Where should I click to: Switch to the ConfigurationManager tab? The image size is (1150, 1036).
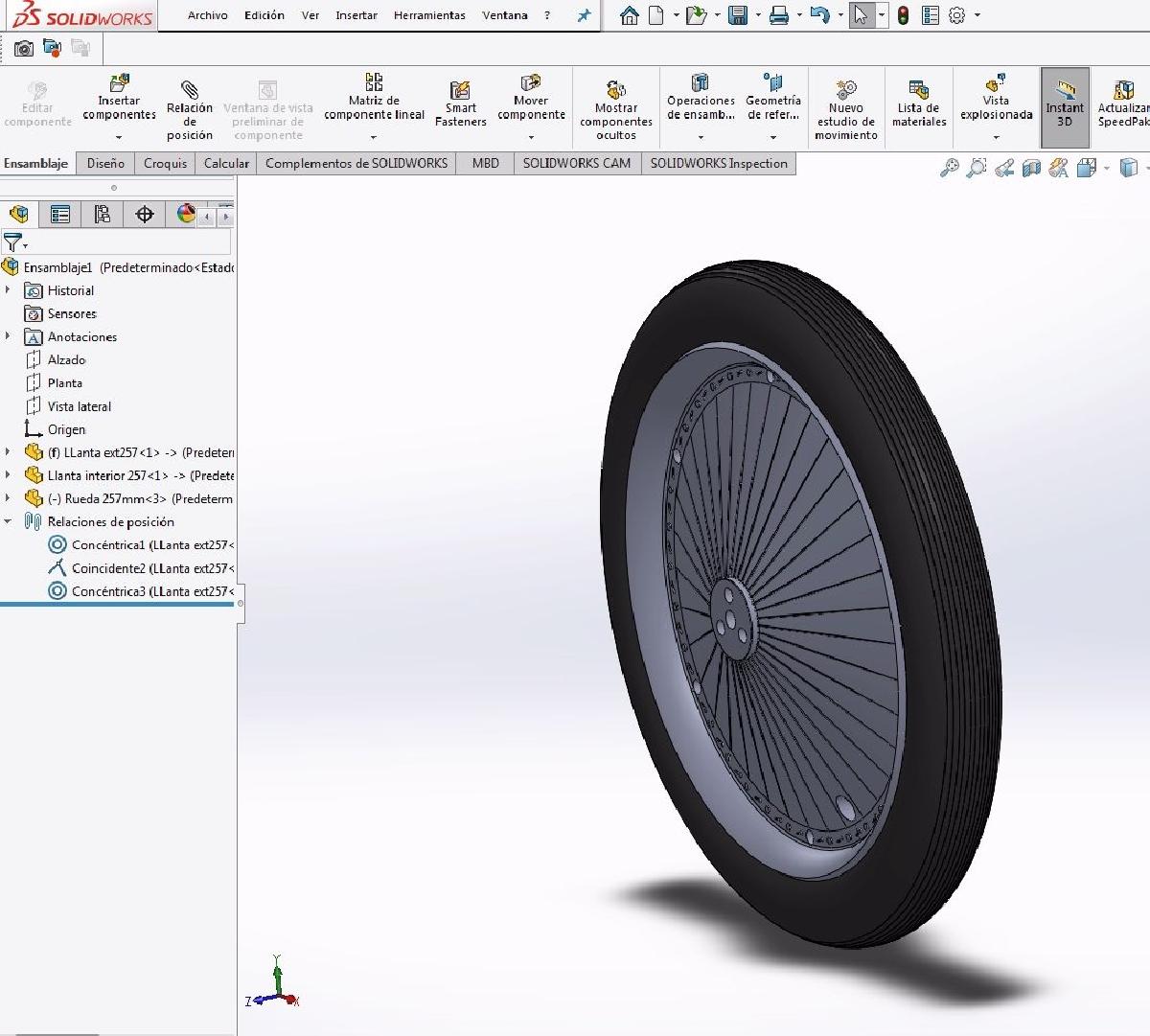tap(103, 214)
